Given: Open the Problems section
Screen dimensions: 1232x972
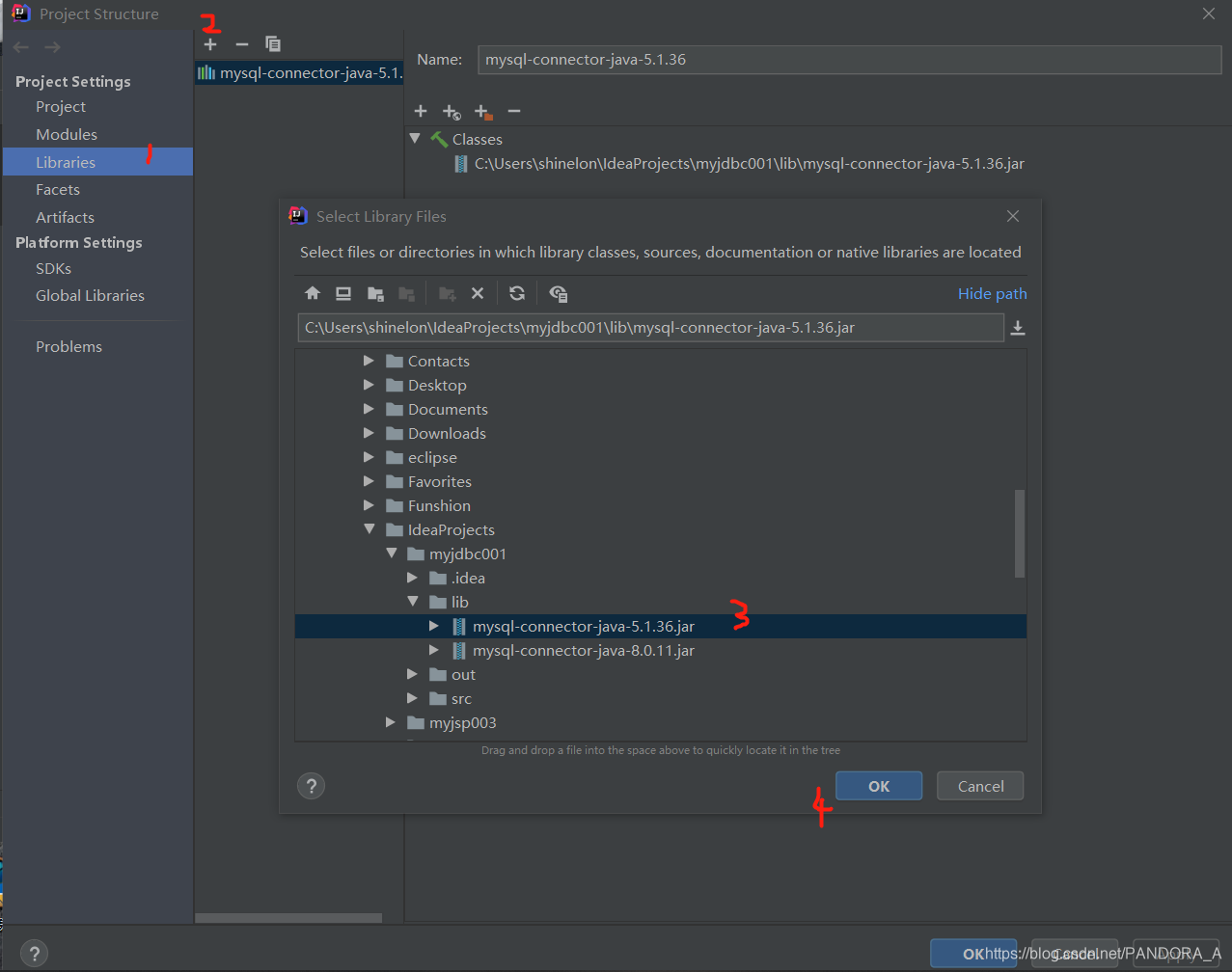Looking at the screenshot, I should coord(68,346).
